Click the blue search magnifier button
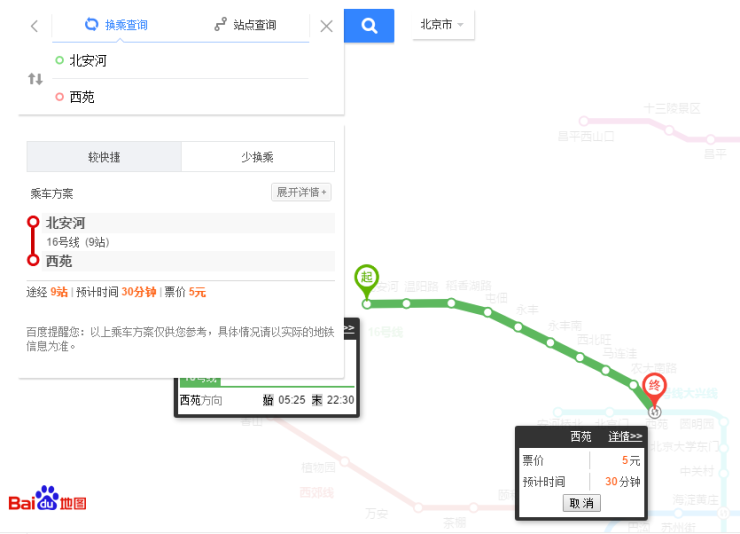 click(368, 26)
